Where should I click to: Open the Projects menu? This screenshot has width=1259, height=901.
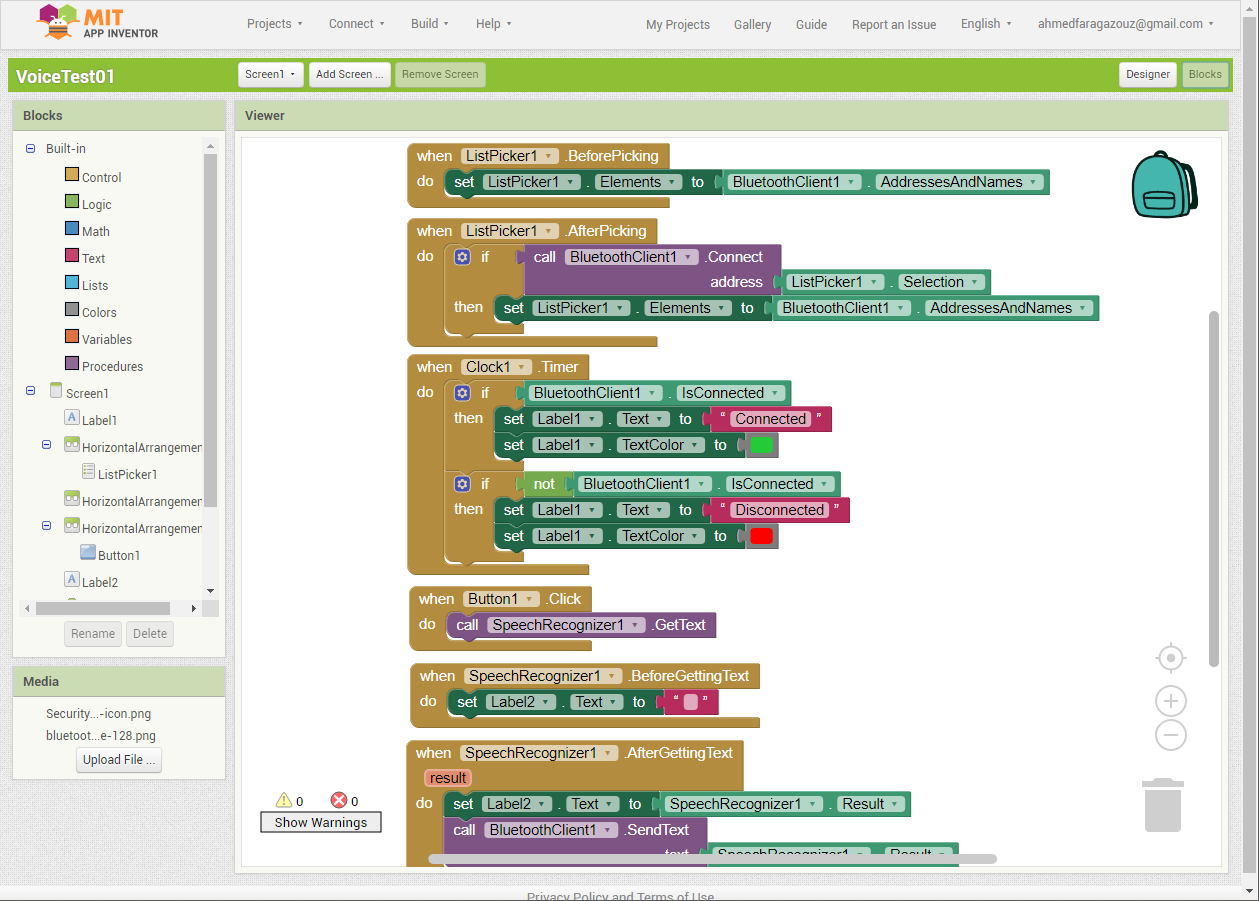pyautogui.click(x=275, y=24)
